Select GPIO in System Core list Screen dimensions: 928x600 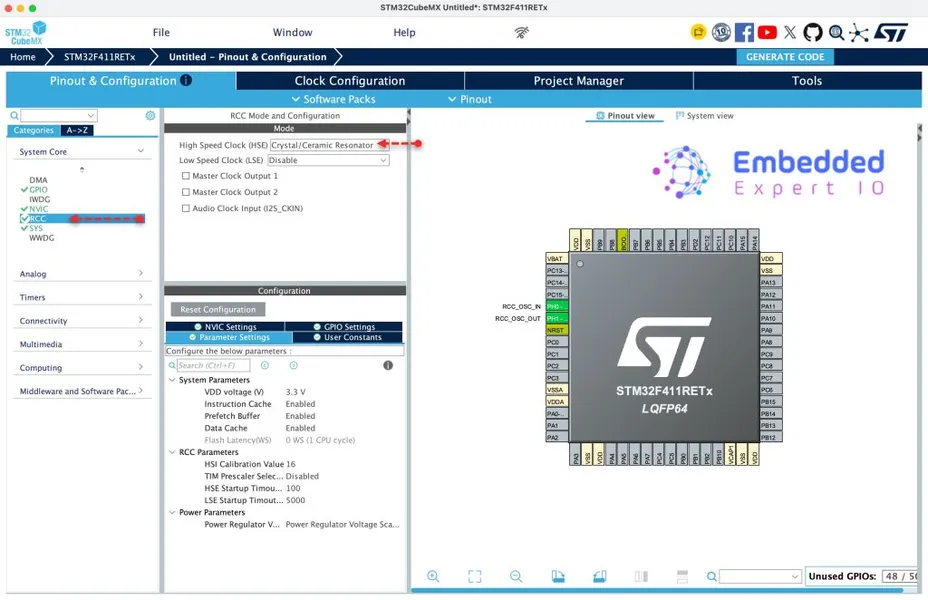coord(38,190)
